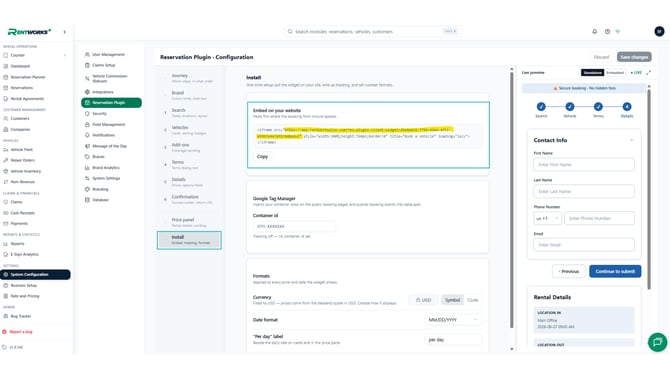This screenshot has width=670, height=376.
Task: Expand the Counter sidebar submenu chevron
Action: (x=65, y=55)
